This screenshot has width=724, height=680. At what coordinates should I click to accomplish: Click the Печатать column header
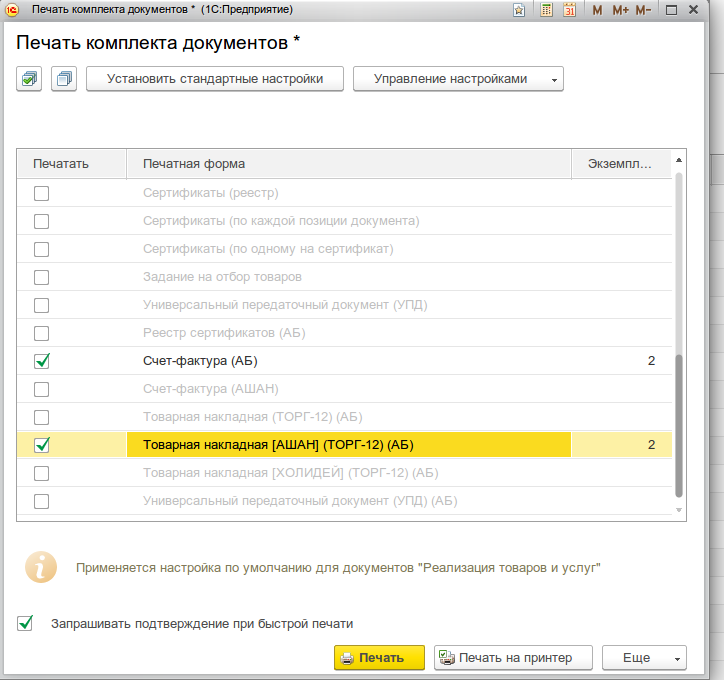[x=70, y=163]
